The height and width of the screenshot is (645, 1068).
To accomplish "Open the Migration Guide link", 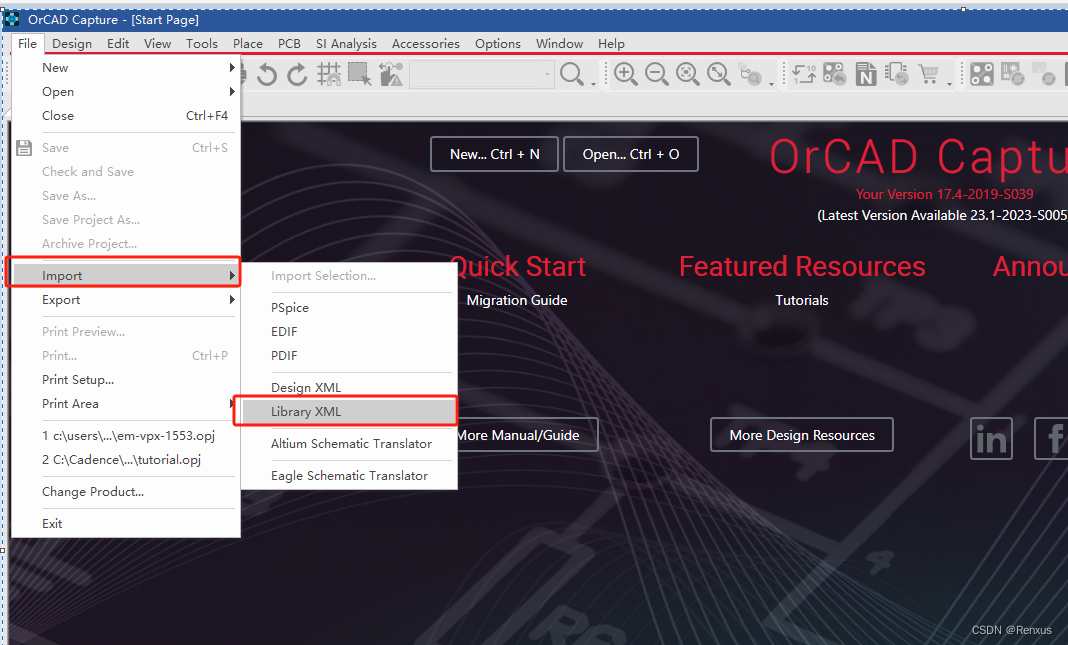I will tap(516, 299).
